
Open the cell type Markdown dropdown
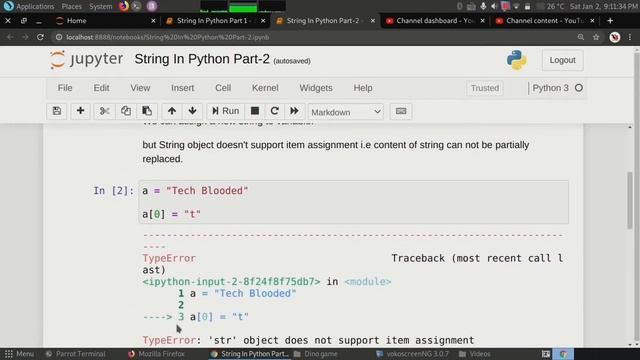pyautogui.click(x=346, y=112)
